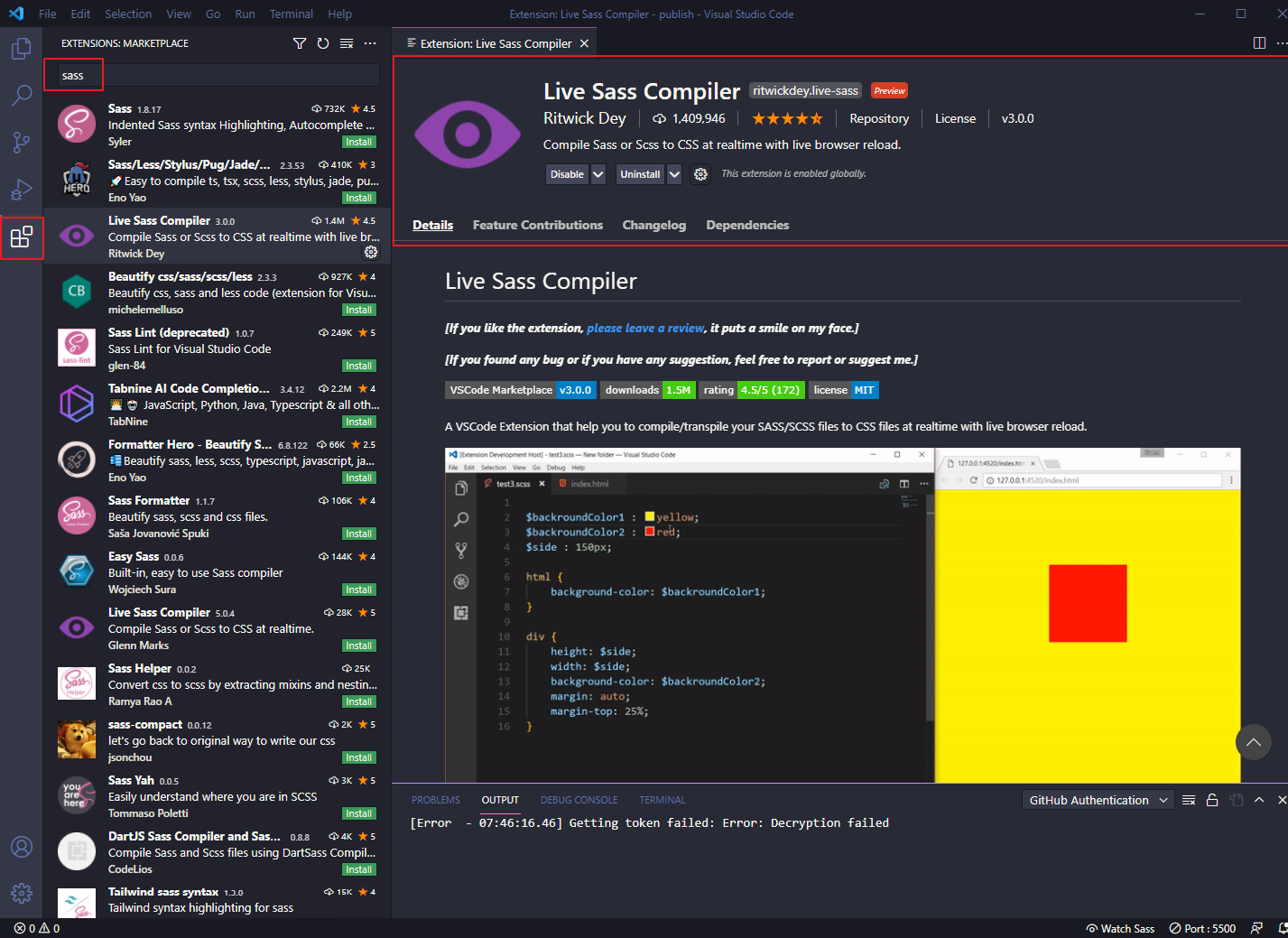1288x938 pixels.
Task: Switch to the Changelog tab
Action: tap(654, 225)
